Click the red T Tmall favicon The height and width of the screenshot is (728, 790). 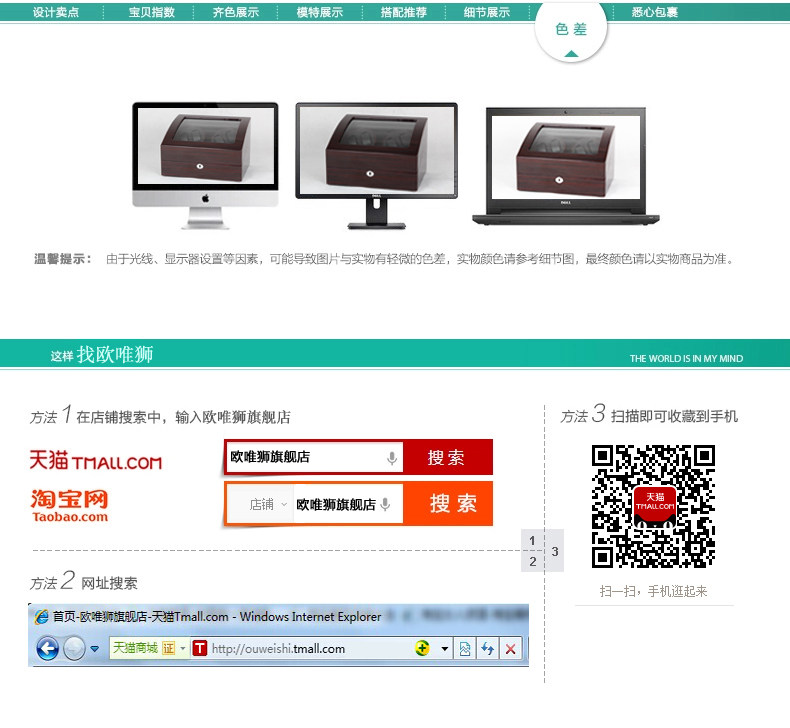pyautogui.click(x=200, y=648)
